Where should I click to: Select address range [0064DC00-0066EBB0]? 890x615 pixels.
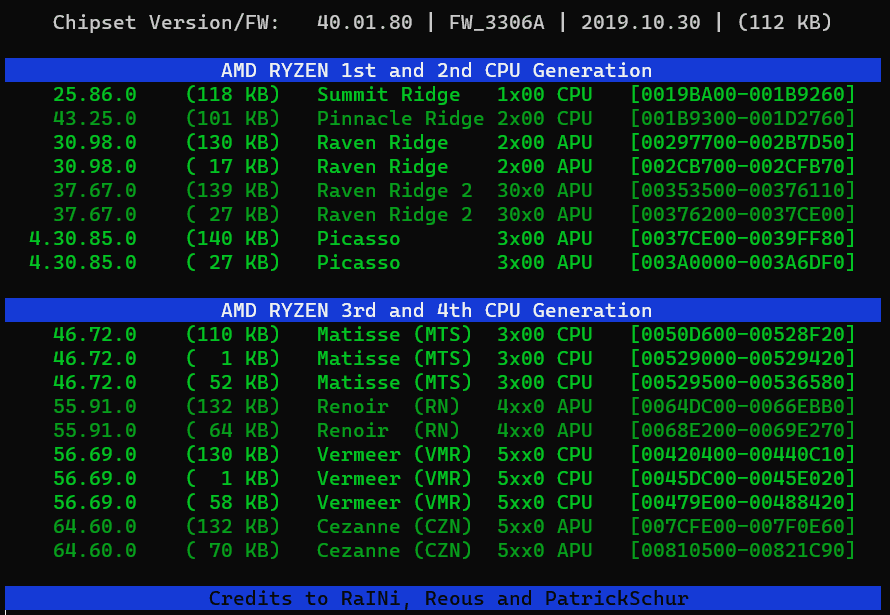pyautogui.click(x=742, y=406)
